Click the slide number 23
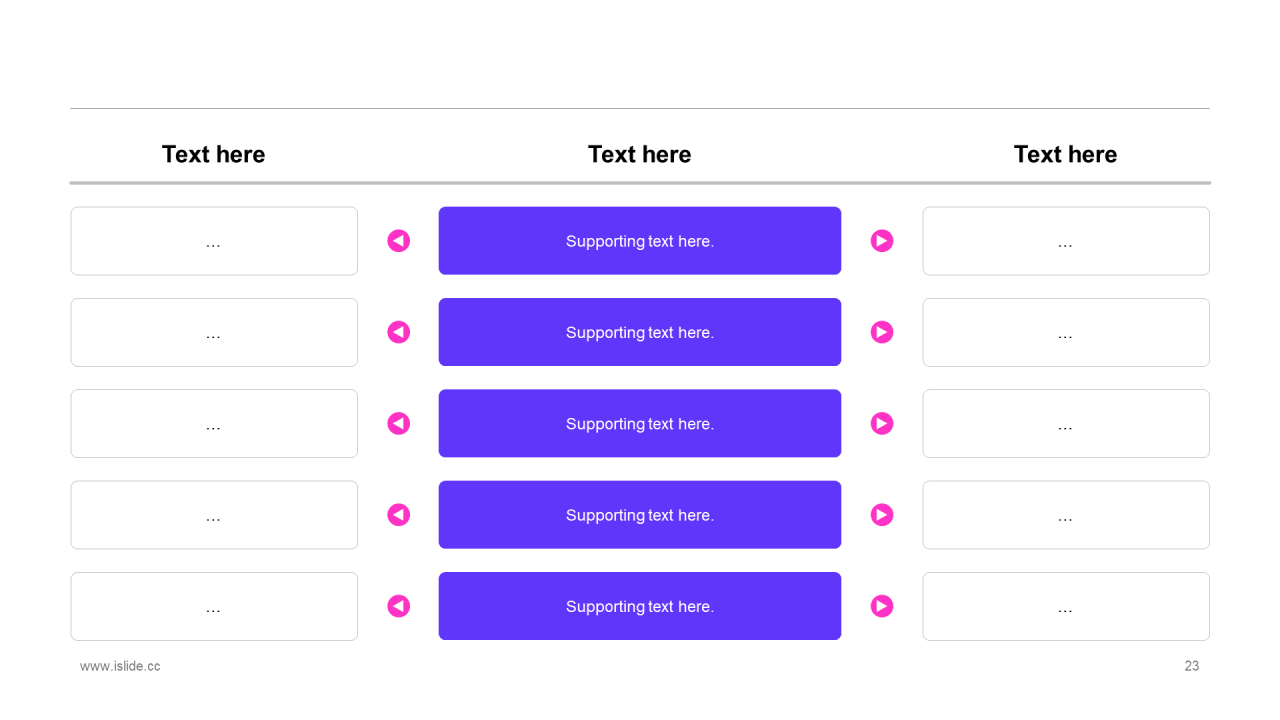Screen dimensions: 1280x720 click(x=1192, y=666)
